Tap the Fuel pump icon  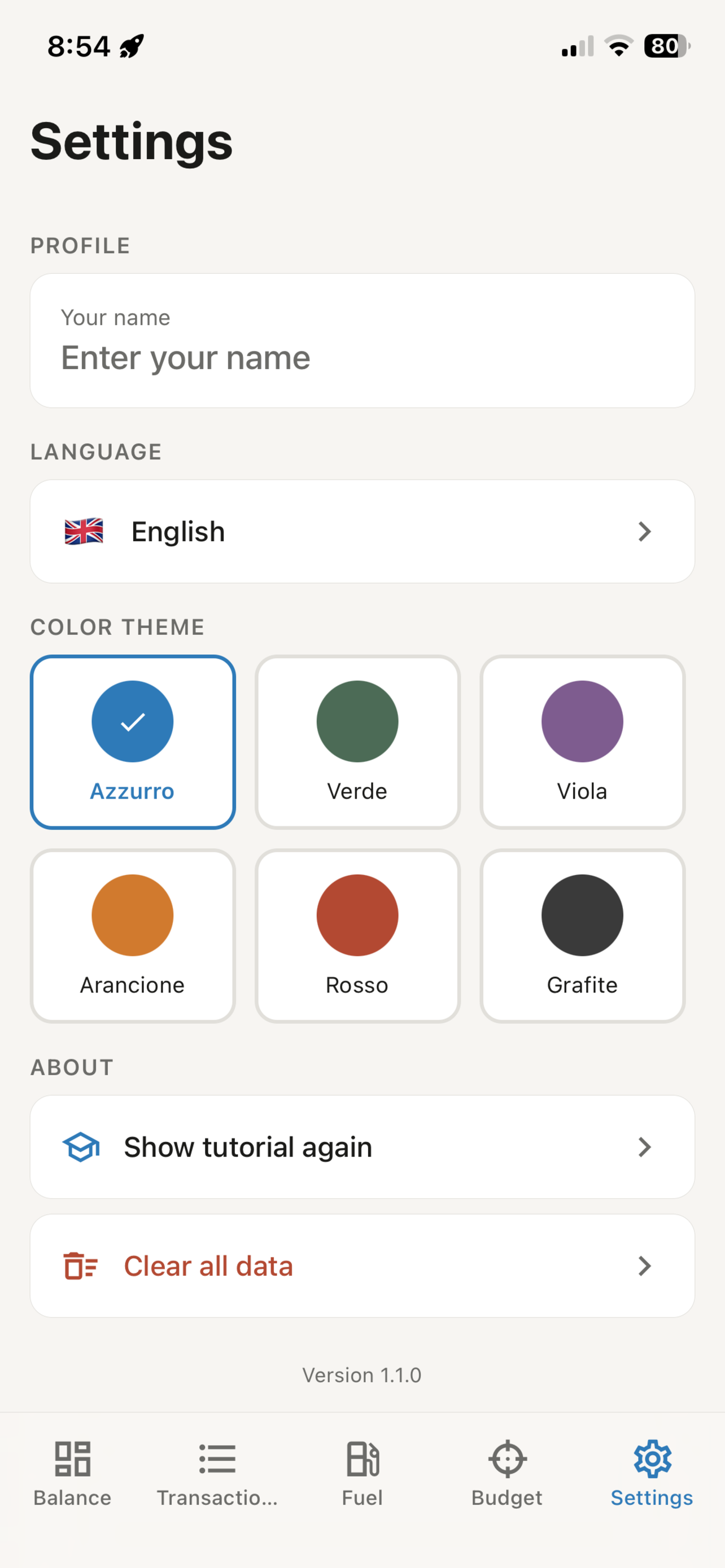pyautogui.click(x=363, y=1458)
